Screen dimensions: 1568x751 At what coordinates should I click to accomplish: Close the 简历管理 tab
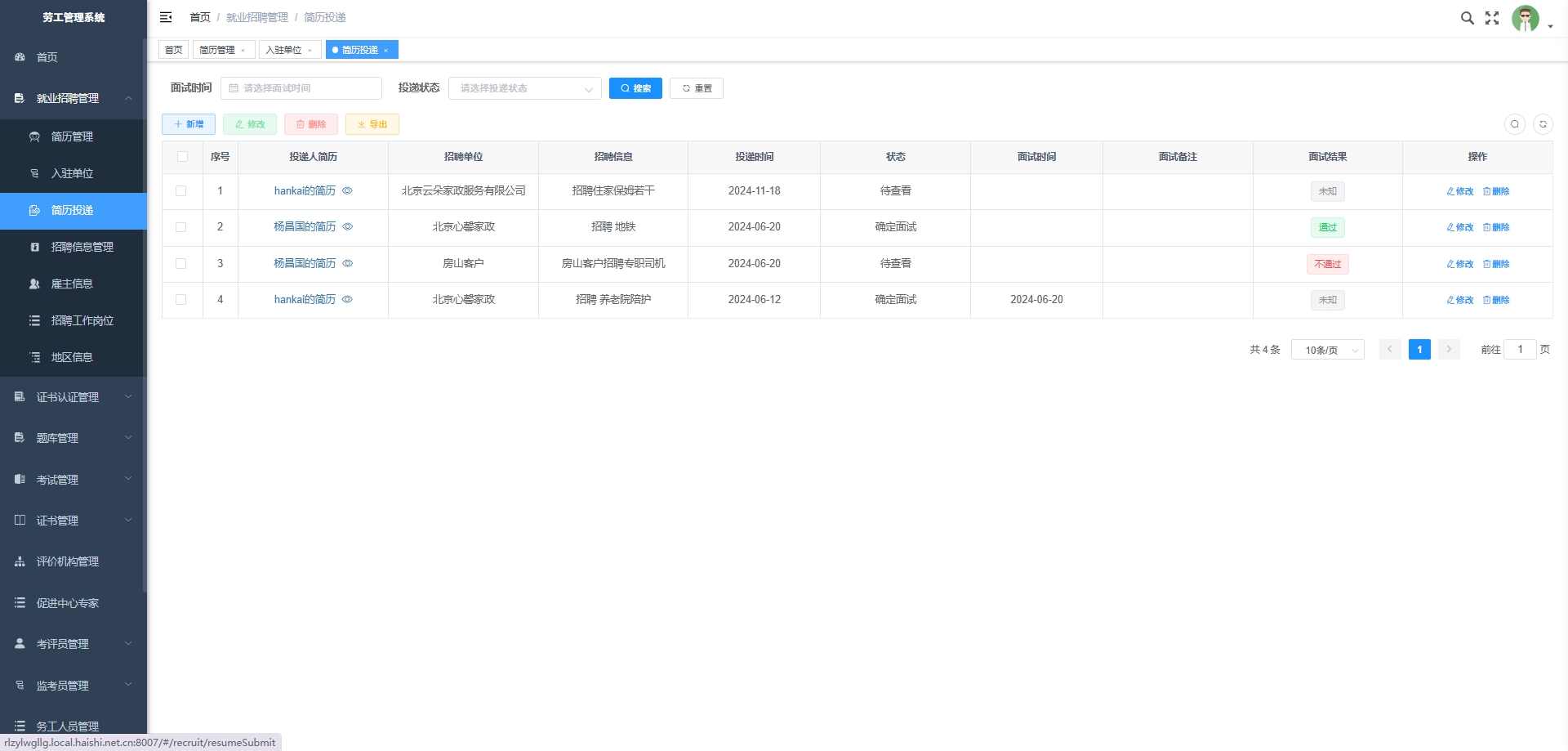243,51
